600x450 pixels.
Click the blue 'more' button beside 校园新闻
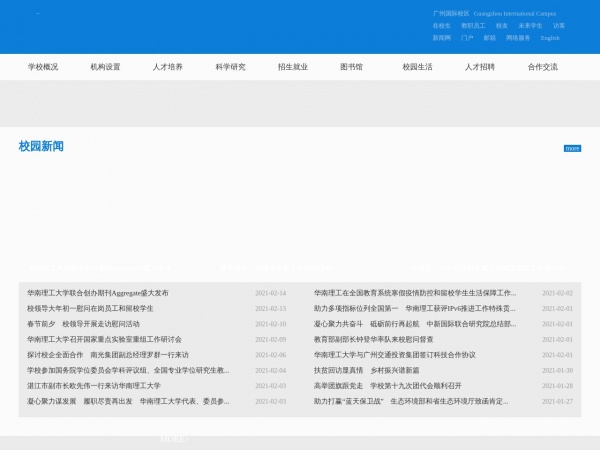tap(572, 148)
